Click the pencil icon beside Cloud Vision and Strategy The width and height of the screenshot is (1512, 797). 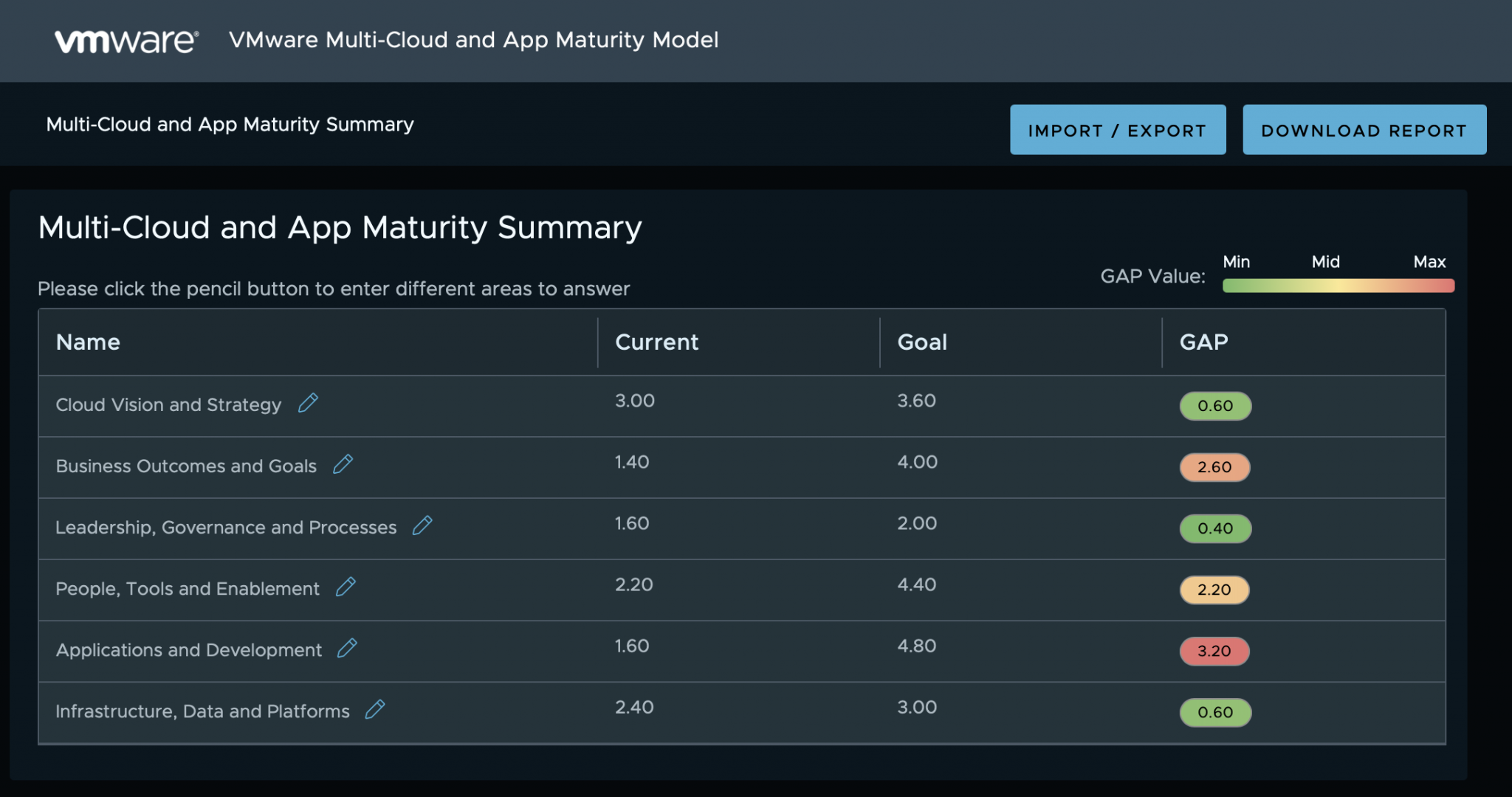coord(309,403)
